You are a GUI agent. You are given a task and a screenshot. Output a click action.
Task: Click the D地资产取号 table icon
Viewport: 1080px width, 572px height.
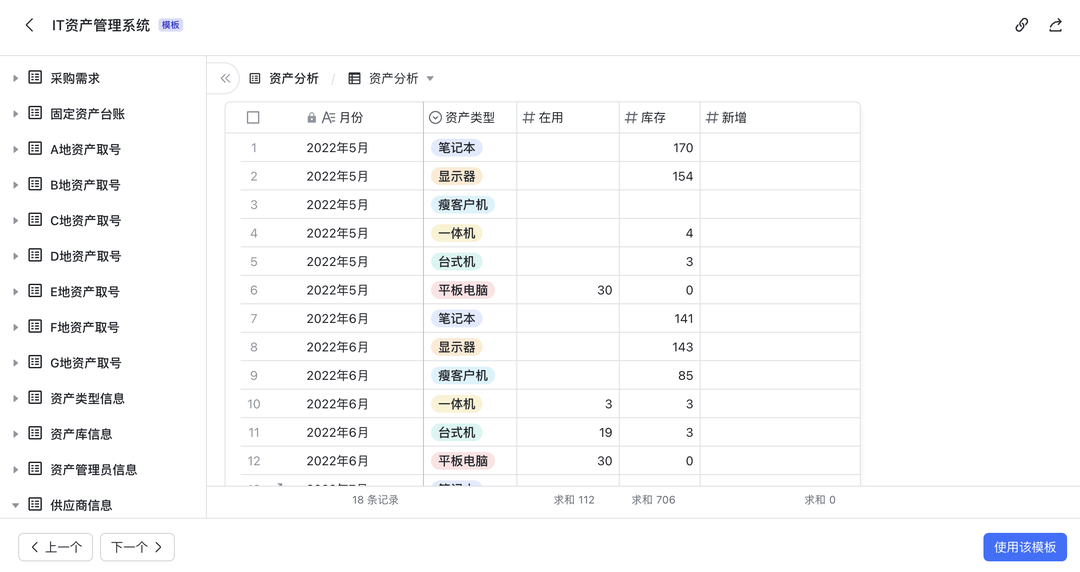click(35, 255)
